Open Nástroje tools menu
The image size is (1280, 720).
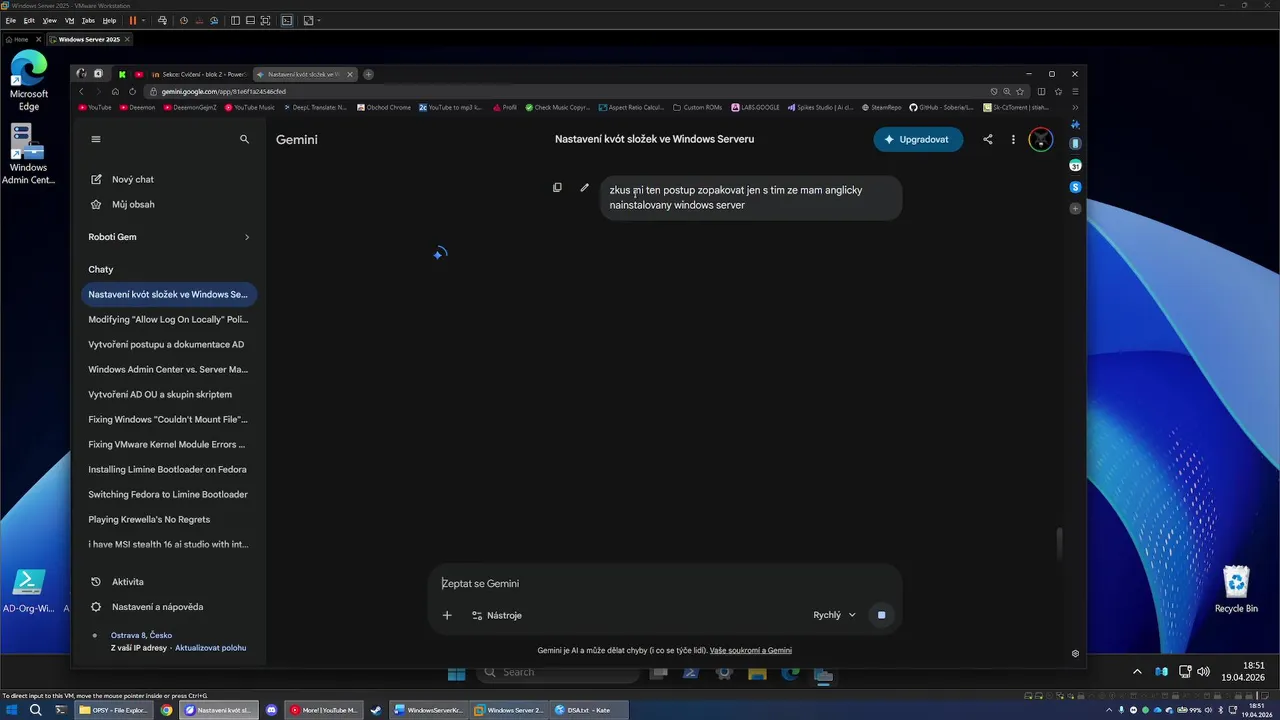click(x=497, y=615)
